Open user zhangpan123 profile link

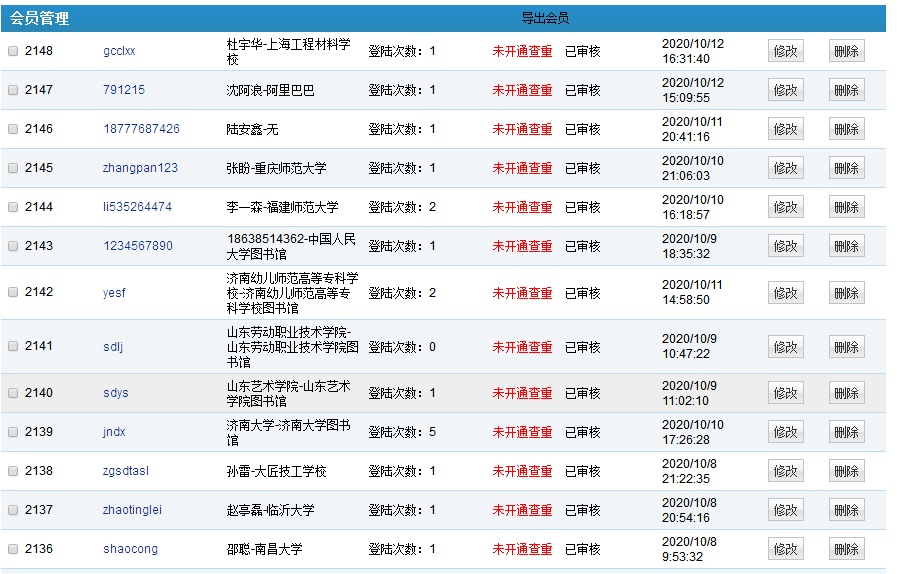click(x=140, y=168)
